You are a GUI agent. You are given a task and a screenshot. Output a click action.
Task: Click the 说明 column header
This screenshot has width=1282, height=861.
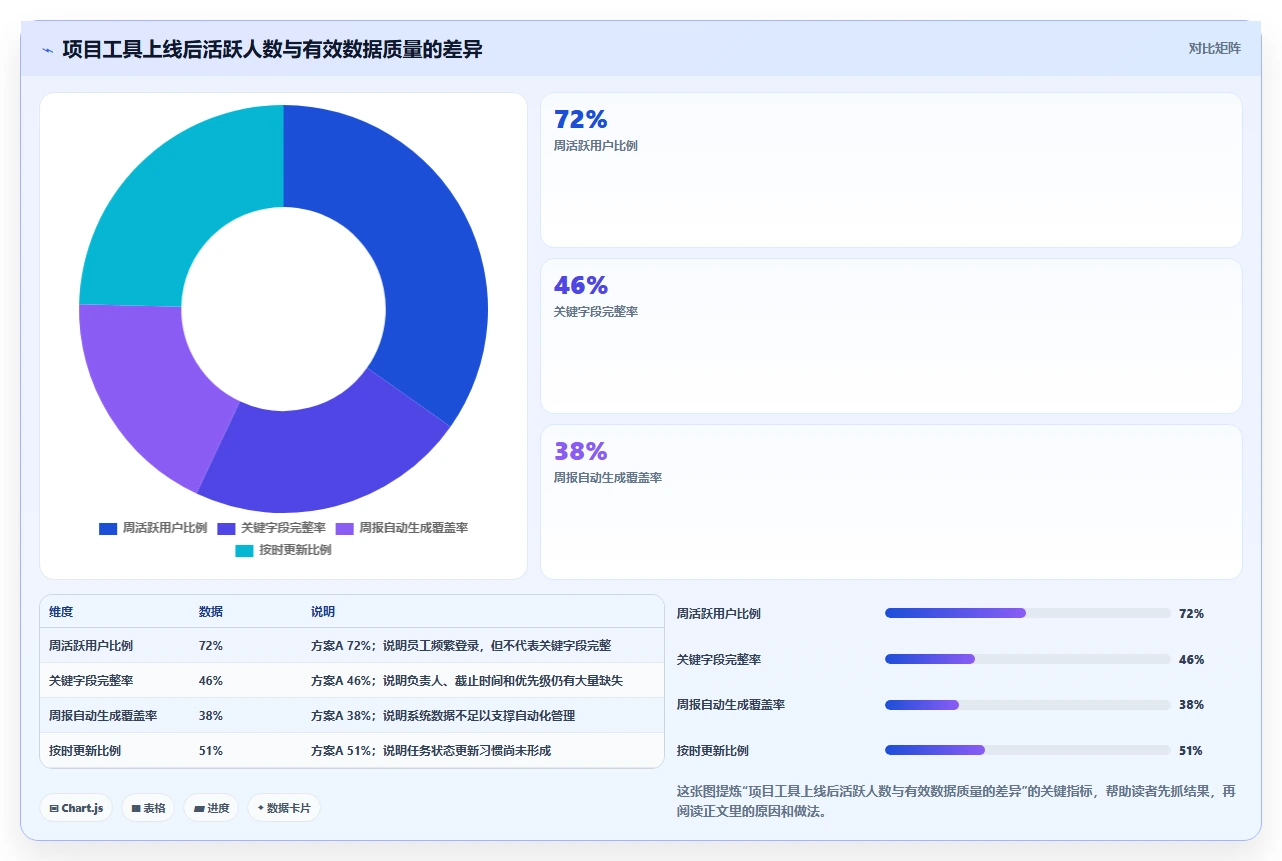[x=323, y=612]
